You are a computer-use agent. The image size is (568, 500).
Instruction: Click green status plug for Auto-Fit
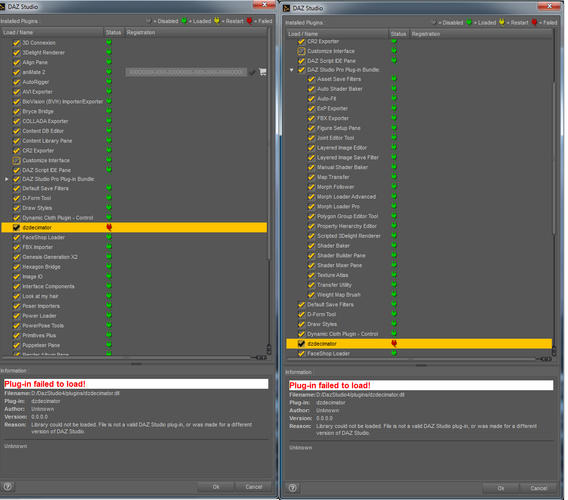point(394,98)
